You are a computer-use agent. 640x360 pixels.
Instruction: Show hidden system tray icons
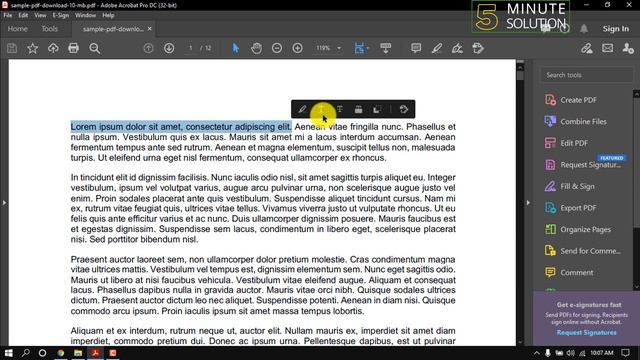[537, 353]
